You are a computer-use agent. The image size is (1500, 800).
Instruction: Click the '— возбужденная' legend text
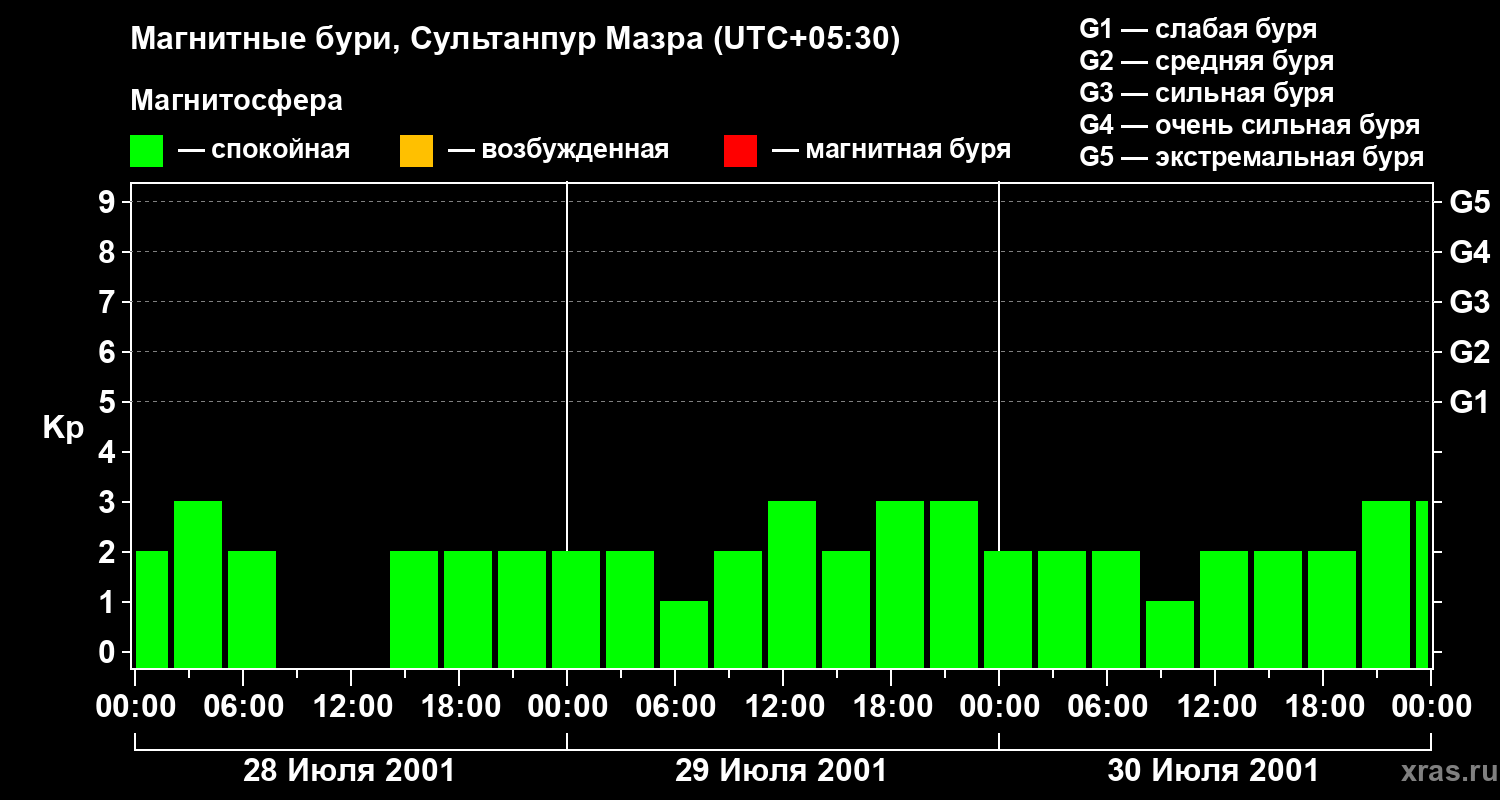559,150
